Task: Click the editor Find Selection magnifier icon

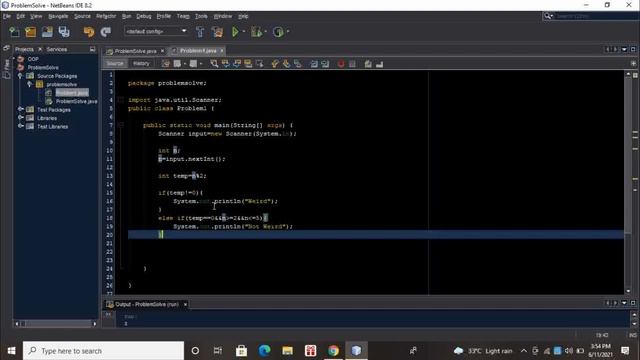Action: (x=214, y=63)
